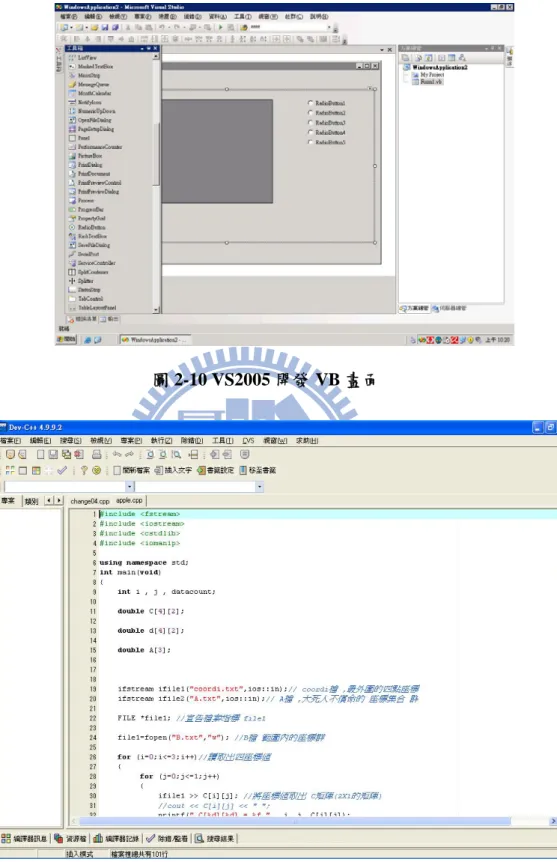
Task: Click WindowsApplication2 taskbar button
Action: [x=155, y=340]
